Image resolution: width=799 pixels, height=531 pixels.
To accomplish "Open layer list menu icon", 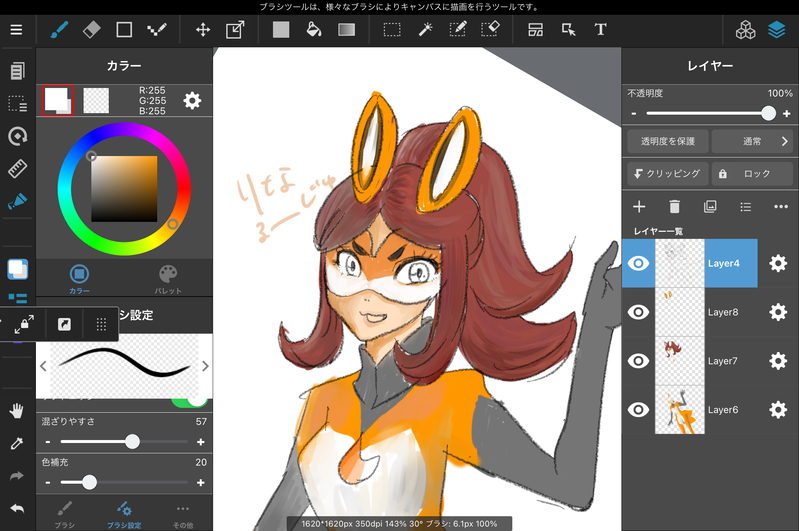I will click(745, 206).
